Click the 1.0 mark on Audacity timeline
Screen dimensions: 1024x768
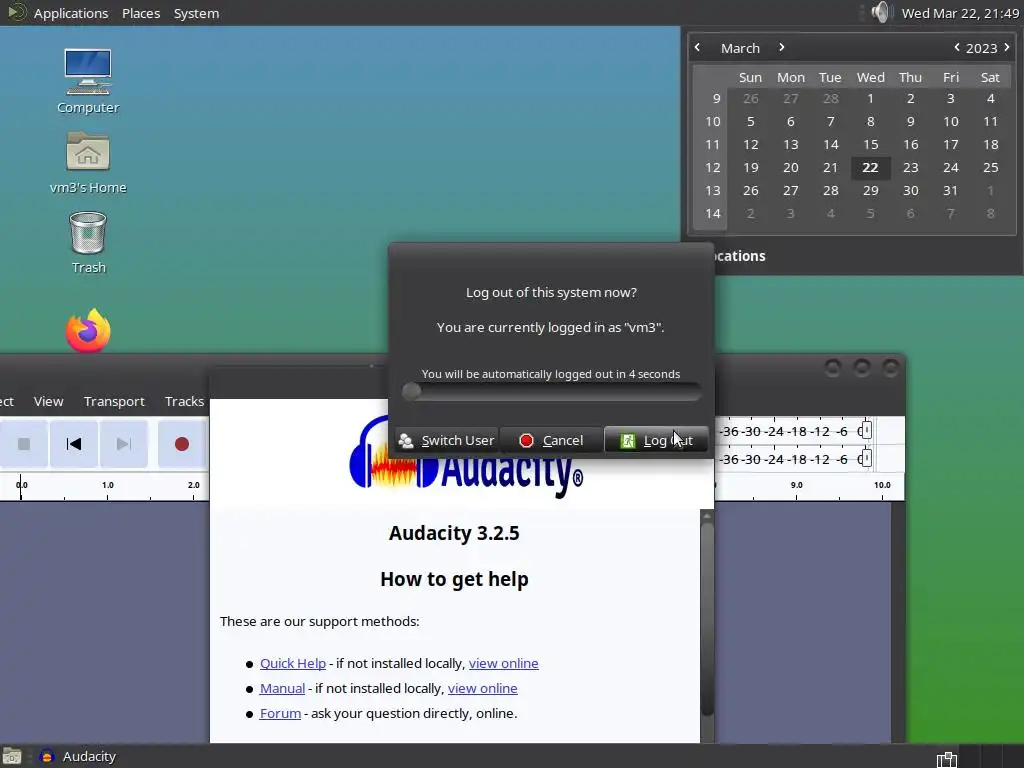(108, 485)
